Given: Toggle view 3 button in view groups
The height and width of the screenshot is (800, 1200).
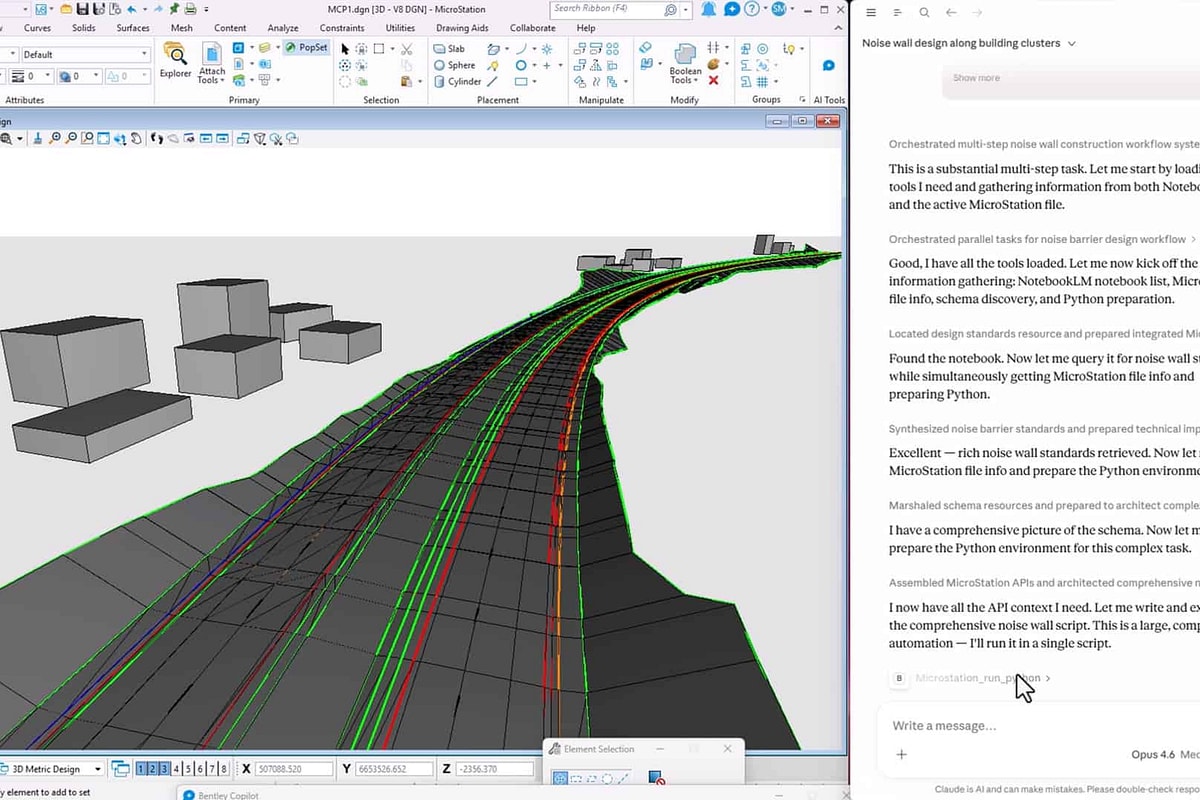Looking at the screenshot, I should coord(164,769).
